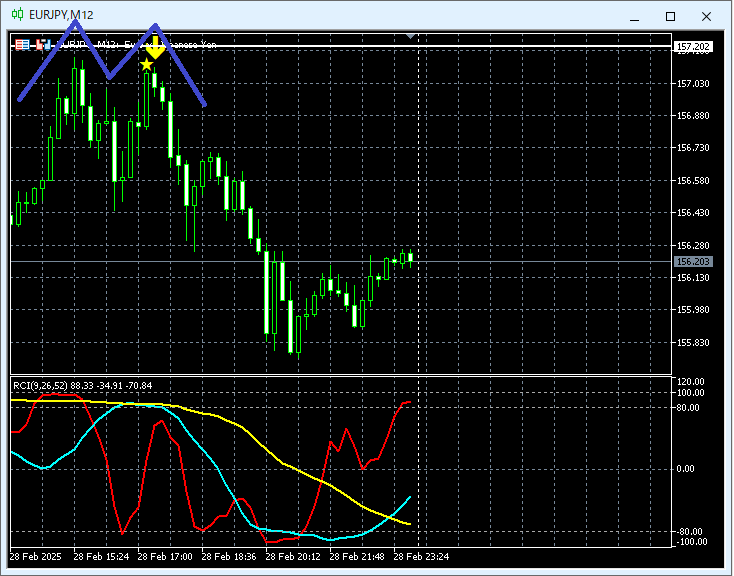Close the EURJPY chart window
Screen dimensions: 734x576
pyautogui.click(x=706, y=16)
